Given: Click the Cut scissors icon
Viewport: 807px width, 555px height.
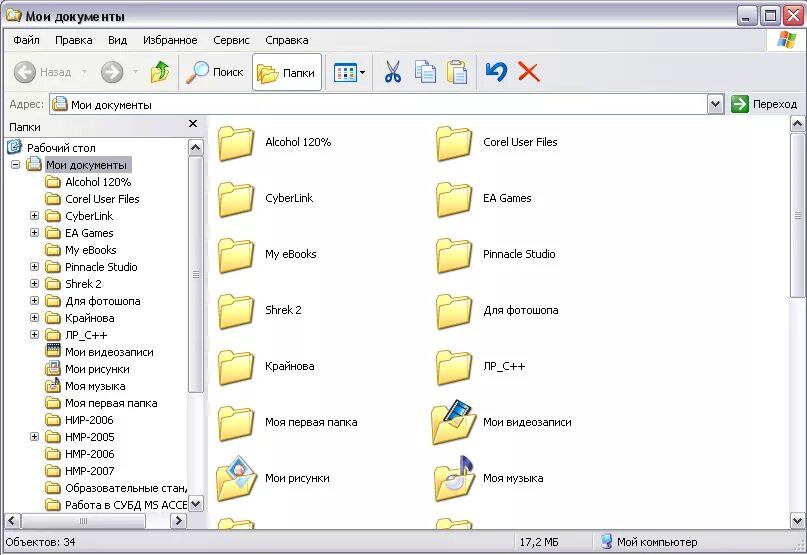Looking at the screenshot, I should pyautogui.click(x=393, y=72).
